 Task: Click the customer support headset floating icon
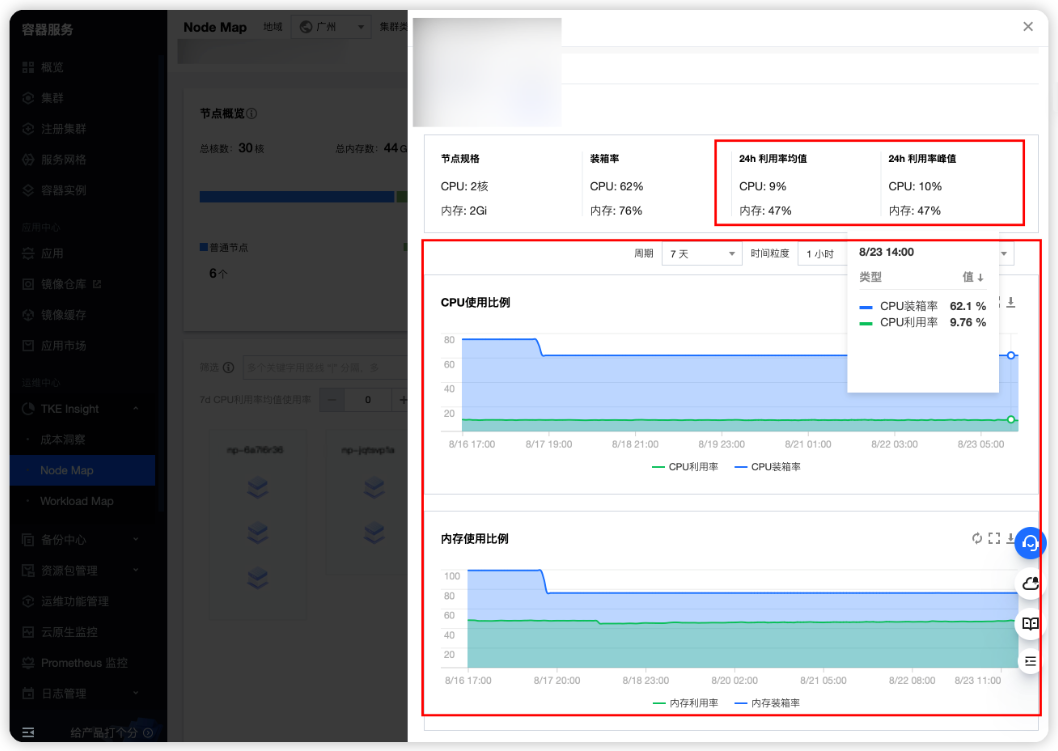1030,543
